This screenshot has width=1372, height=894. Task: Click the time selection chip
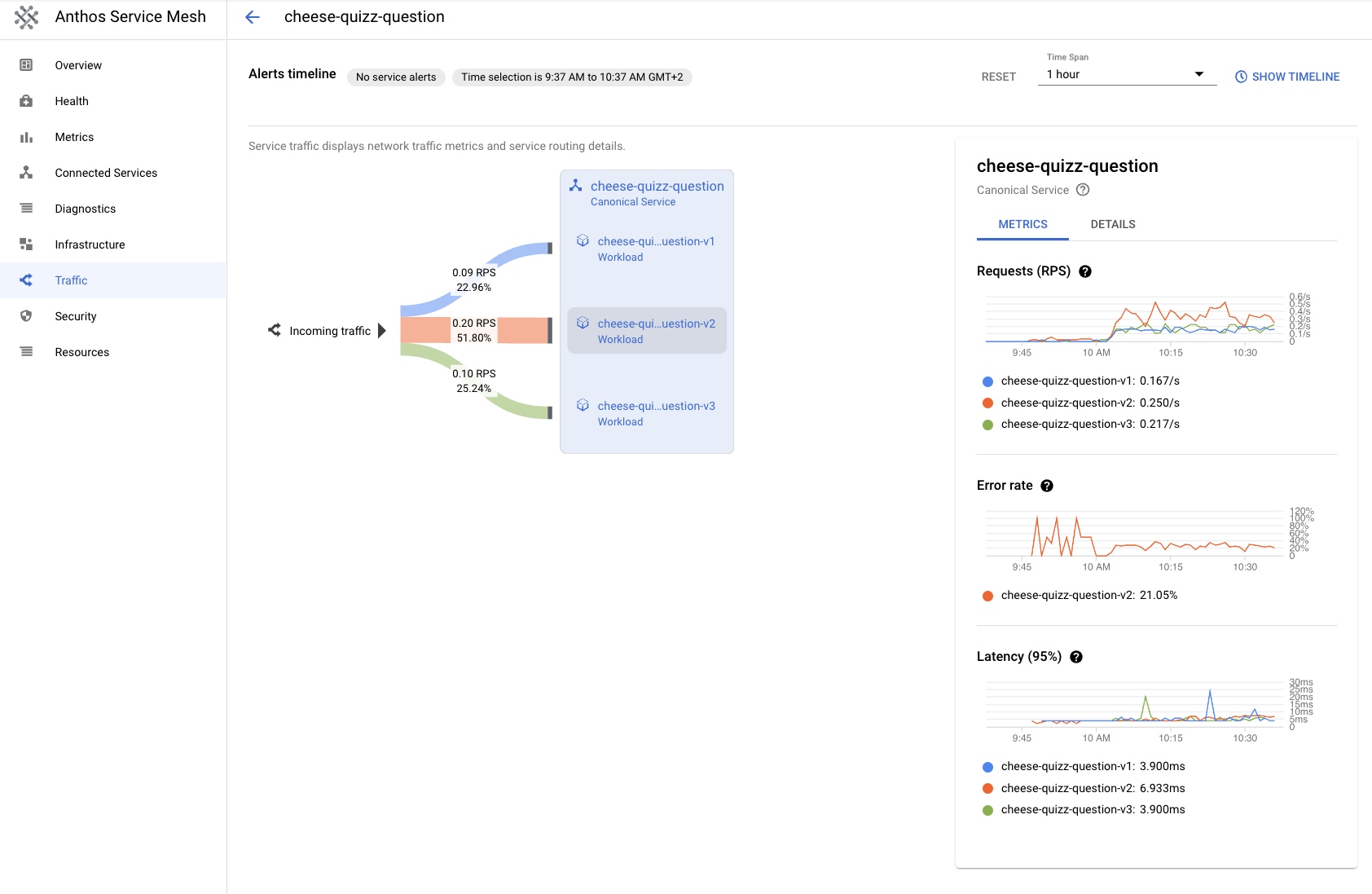pos(572,77)
